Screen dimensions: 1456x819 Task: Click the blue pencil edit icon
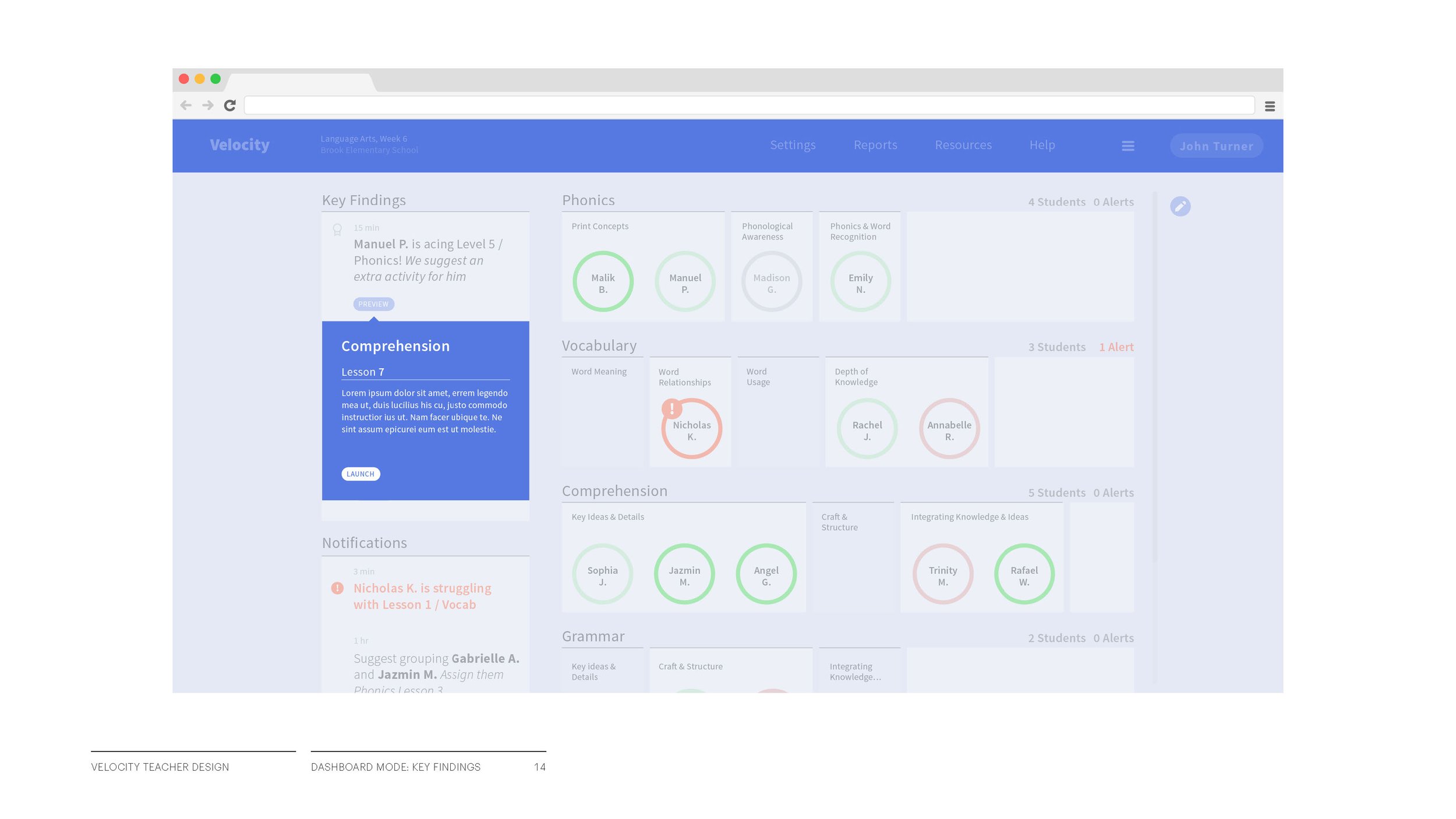[x=1180, y=206]
